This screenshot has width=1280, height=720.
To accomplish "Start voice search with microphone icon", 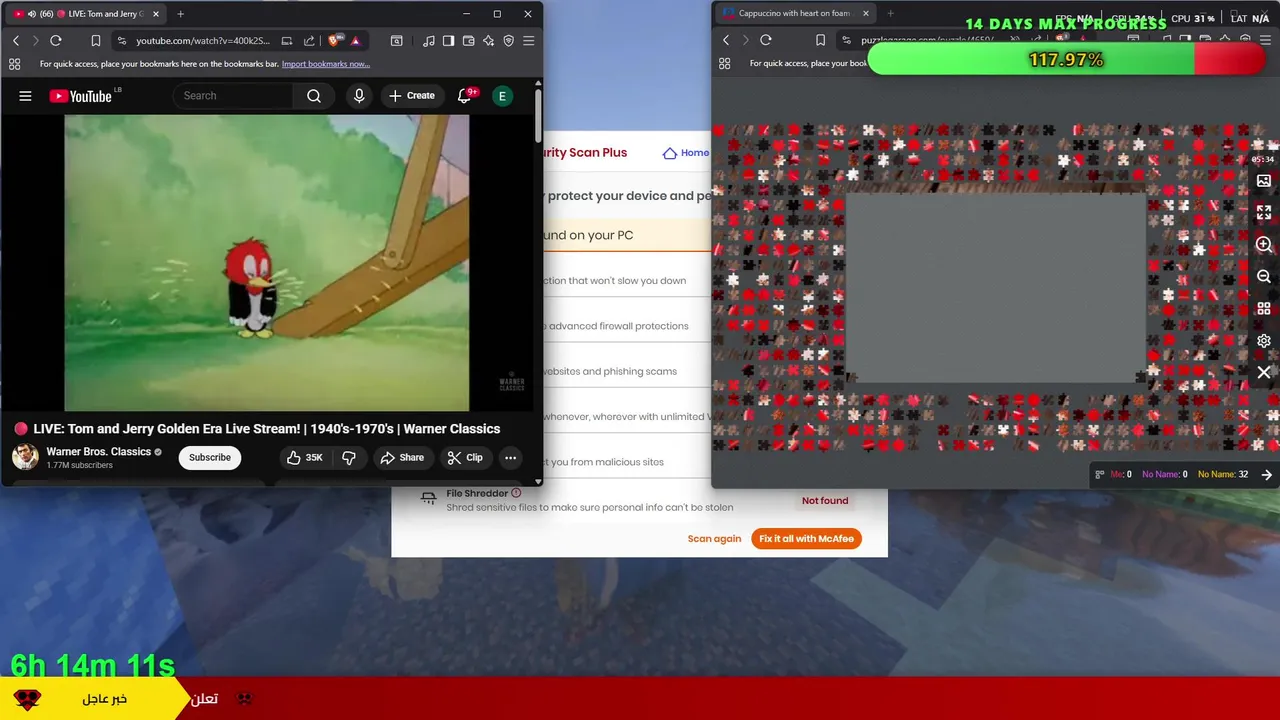I will (359, 96).
